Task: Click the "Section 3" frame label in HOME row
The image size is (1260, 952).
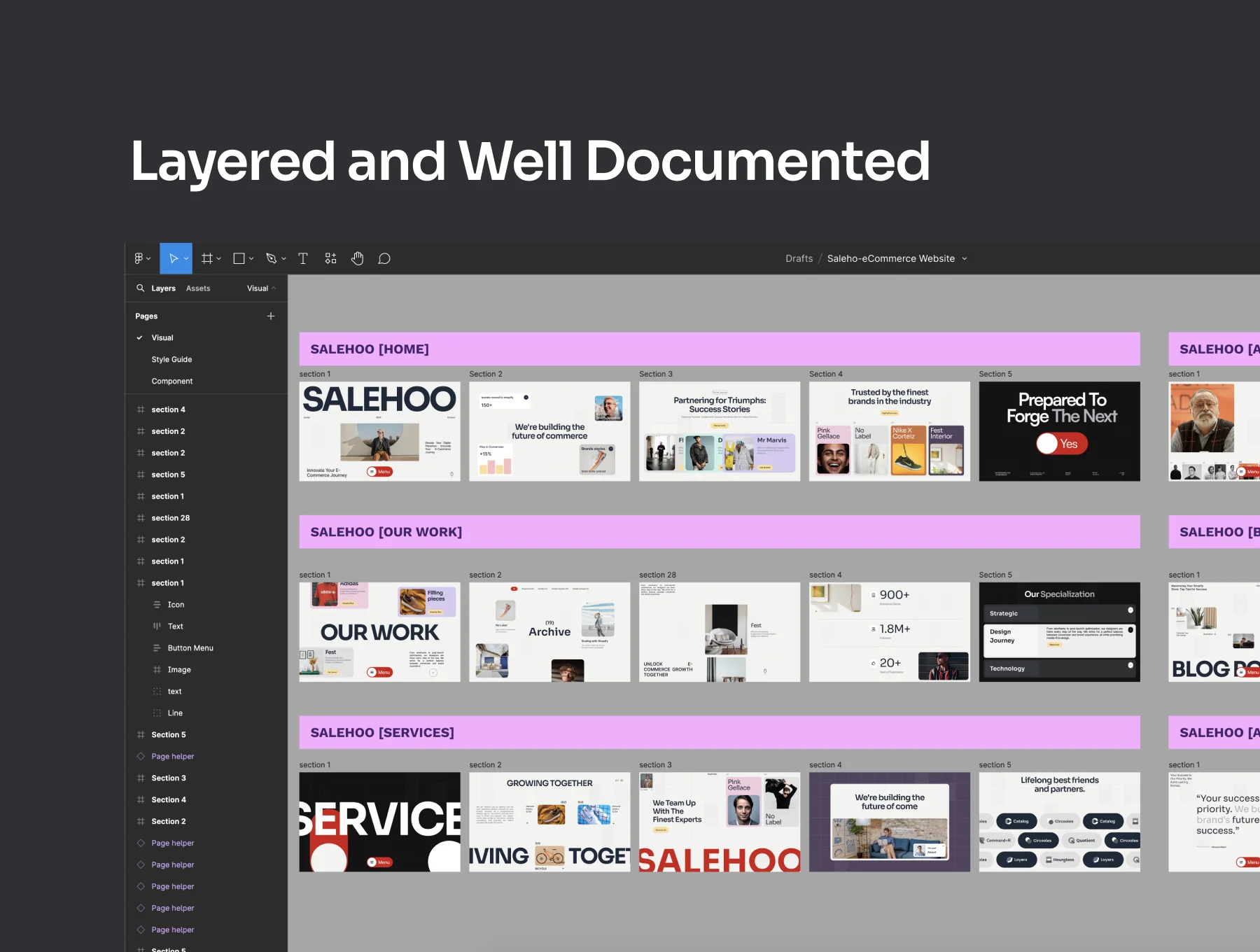Action: tap(655, 374)
